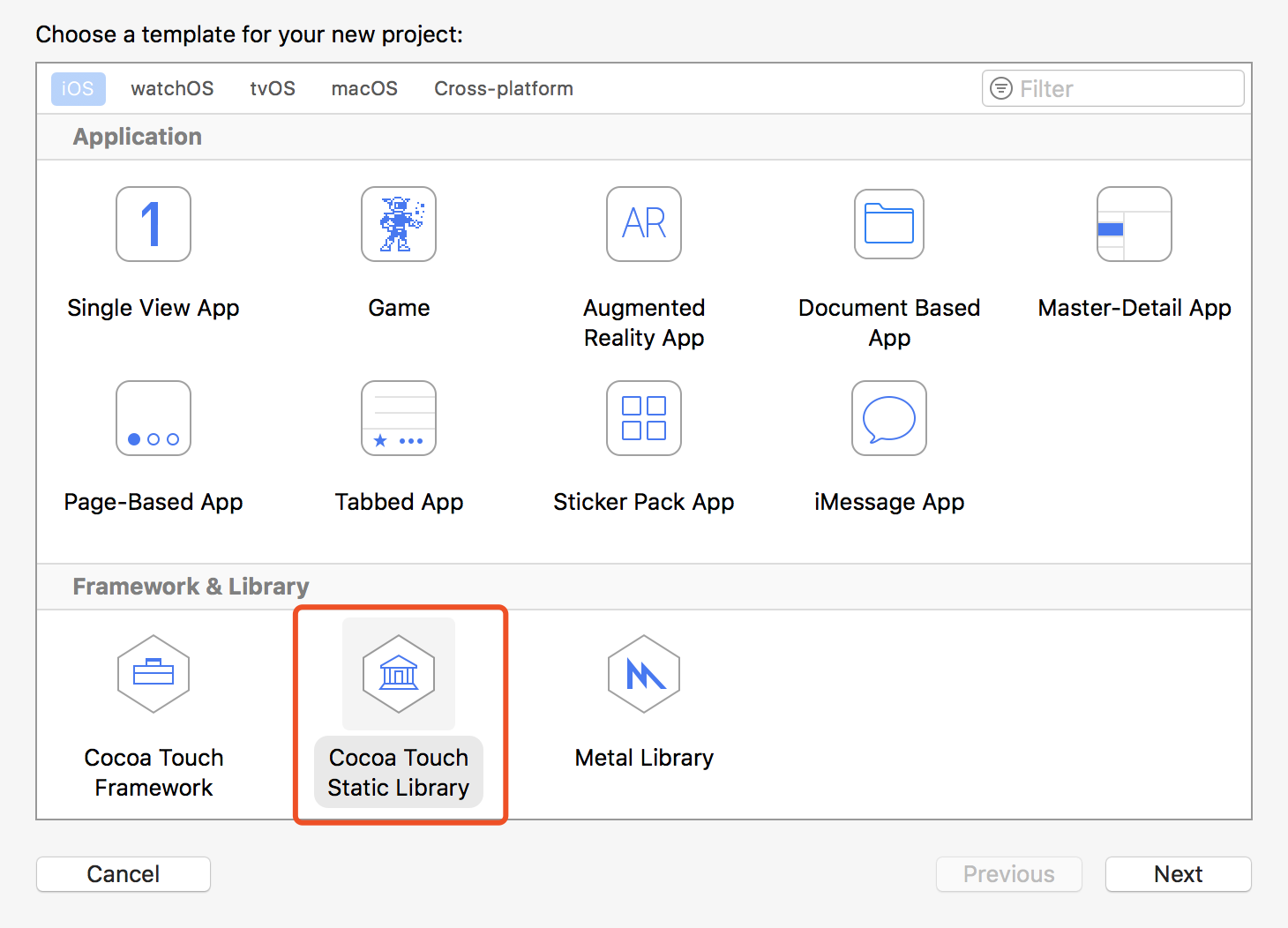Click the Sticker Pack App label
The image size is (1288, 928).
[644, 502]
